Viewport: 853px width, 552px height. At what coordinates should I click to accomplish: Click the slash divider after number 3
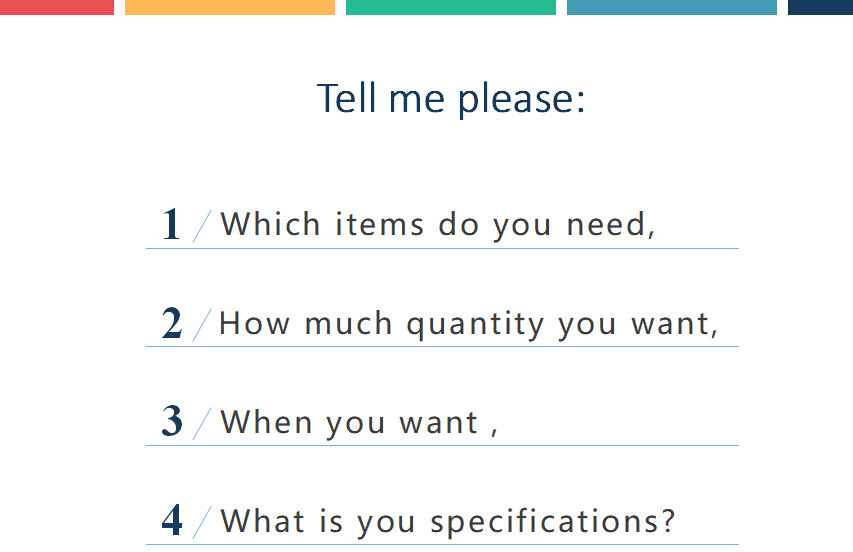click(x=202, y=424)
